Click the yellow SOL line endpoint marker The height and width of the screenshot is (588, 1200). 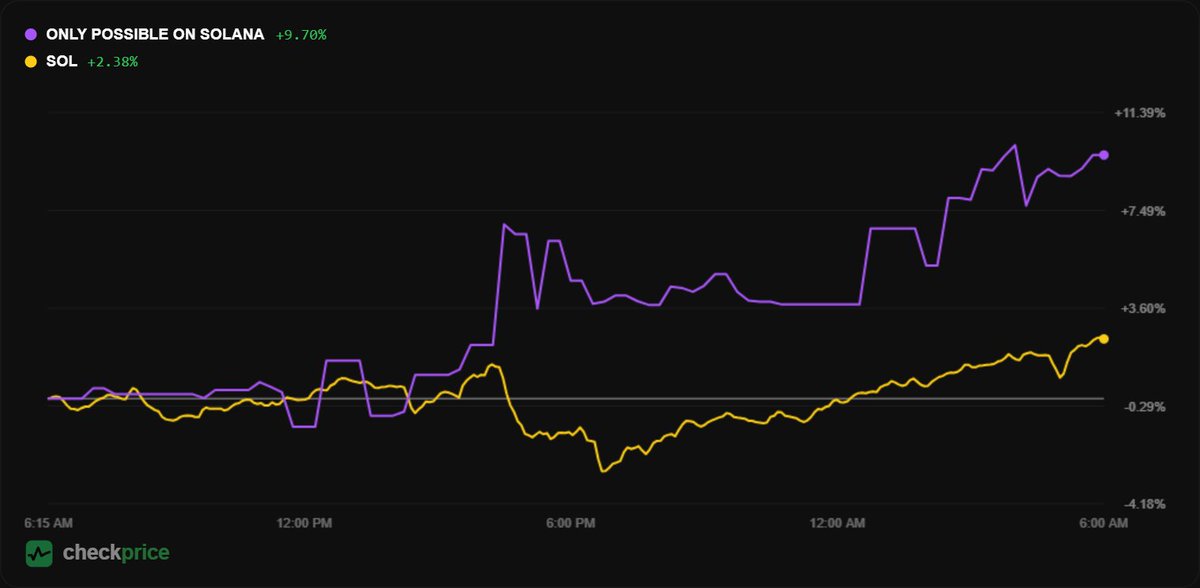click(1104, 339)
